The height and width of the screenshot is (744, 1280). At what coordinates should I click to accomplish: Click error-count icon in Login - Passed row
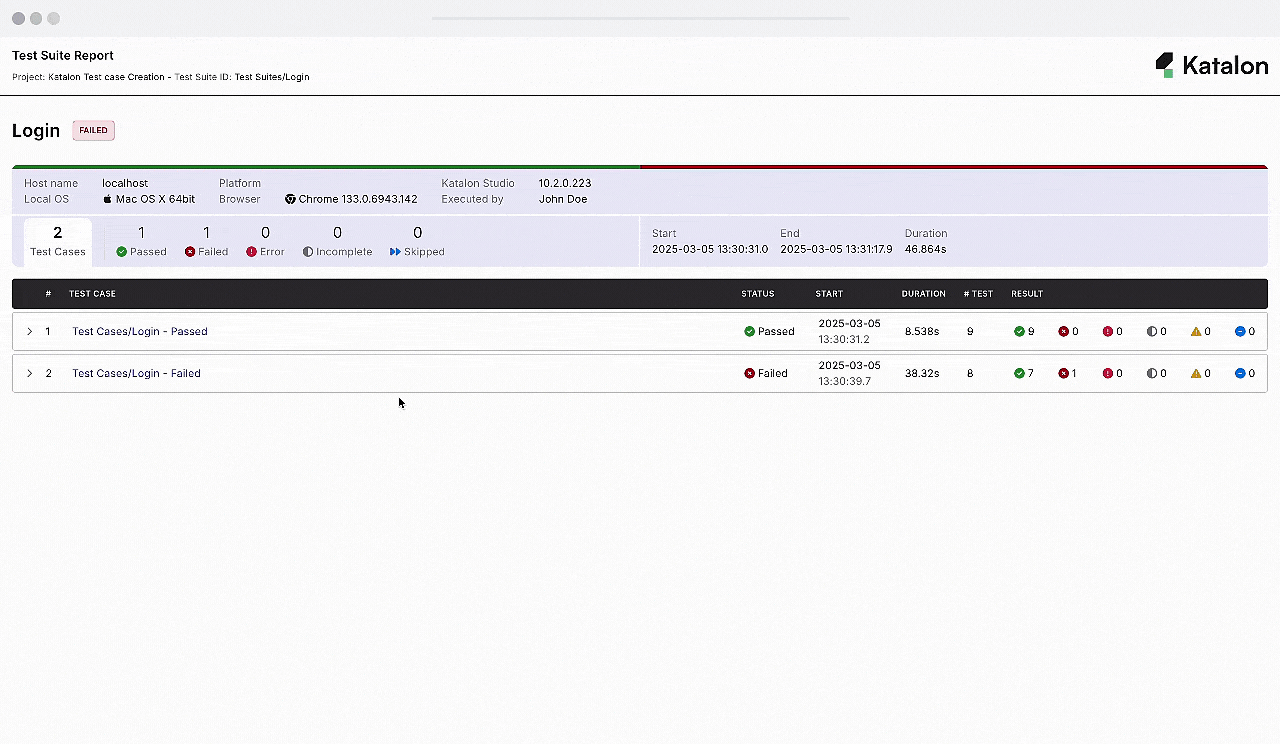pyautogui.click(x=1108, y=331)
